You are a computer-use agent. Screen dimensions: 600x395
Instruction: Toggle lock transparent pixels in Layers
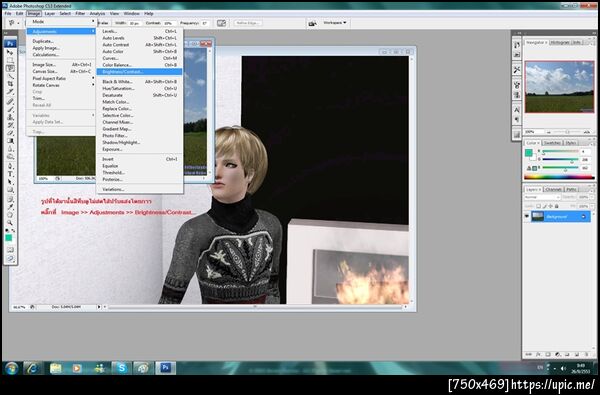(x=538, y=206)
